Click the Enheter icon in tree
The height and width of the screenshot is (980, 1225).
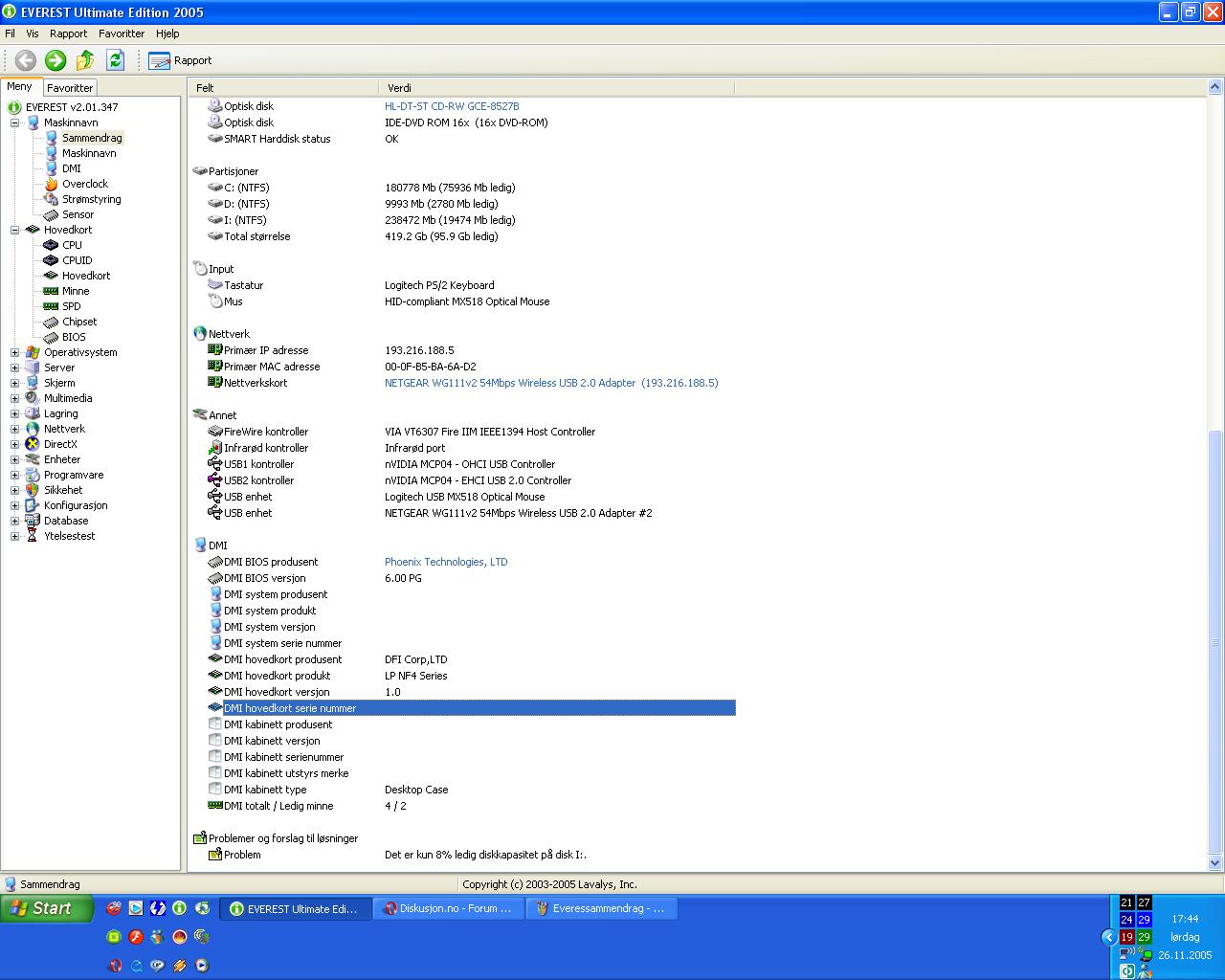tap(33, 459)
